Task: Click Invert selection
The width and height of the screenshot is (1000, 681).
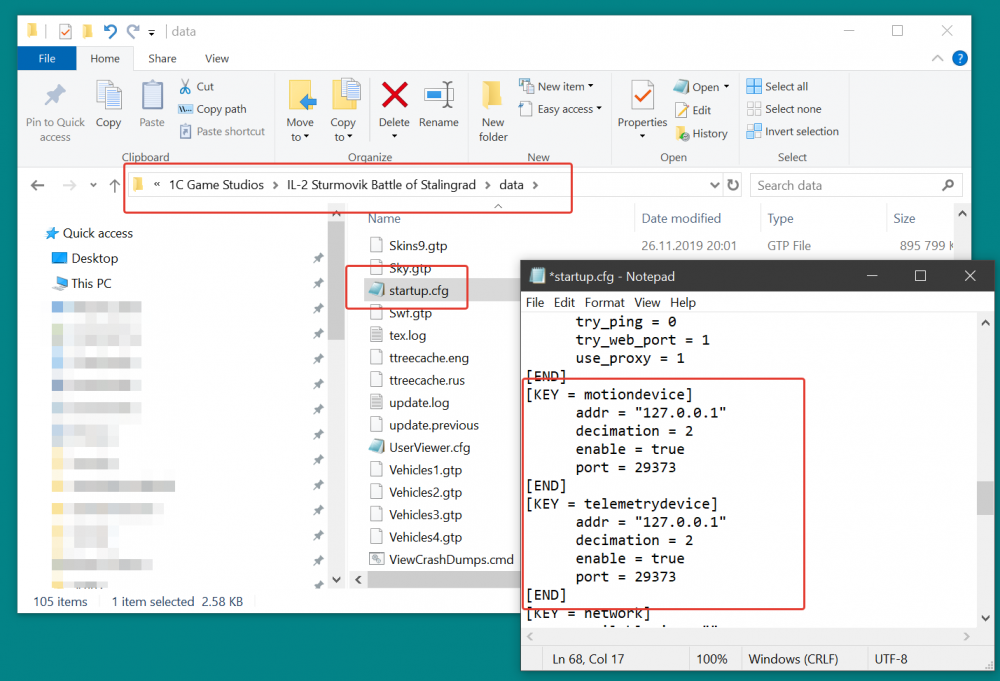Action: pos(793,131)
